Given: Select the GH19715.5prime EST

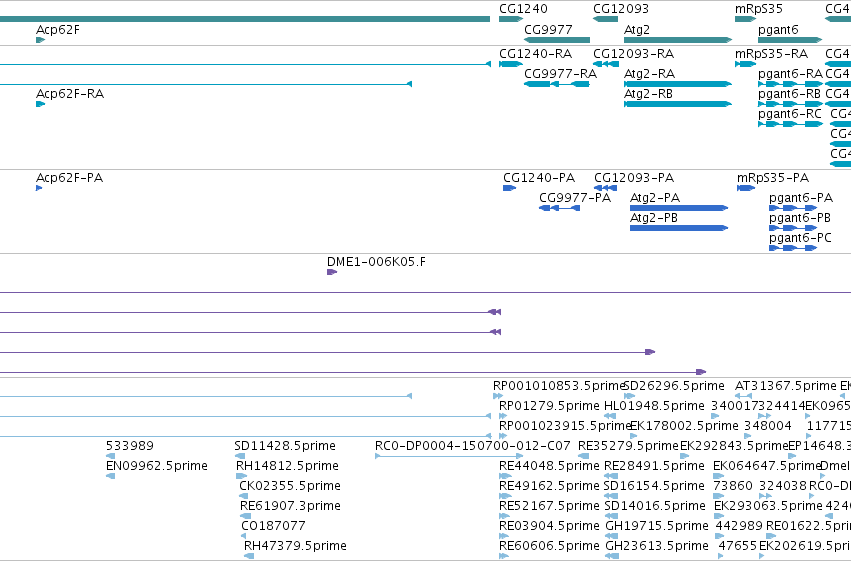Looking at the screenshot, I should pyautogui.click(x=612, y=537).
